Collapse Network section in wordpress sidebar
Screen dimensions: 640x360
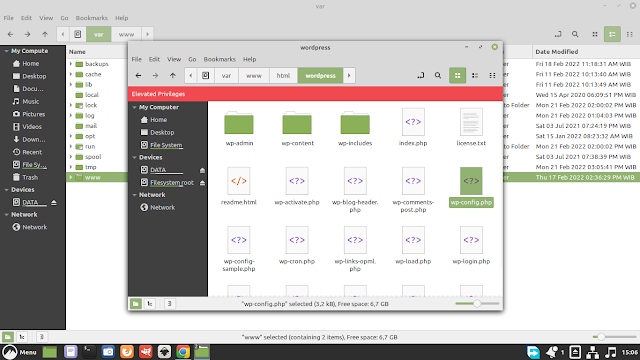pyautogui.click(x=134, y=195)
